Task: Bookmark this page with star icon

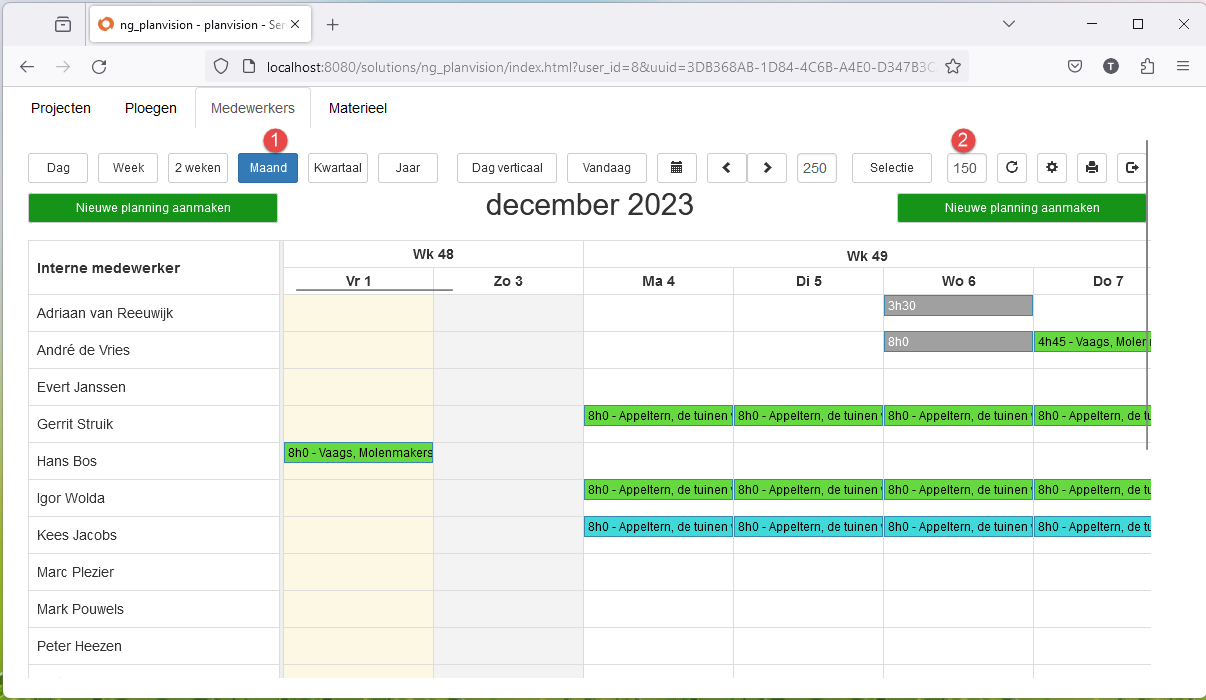Action: coord(953,67)
